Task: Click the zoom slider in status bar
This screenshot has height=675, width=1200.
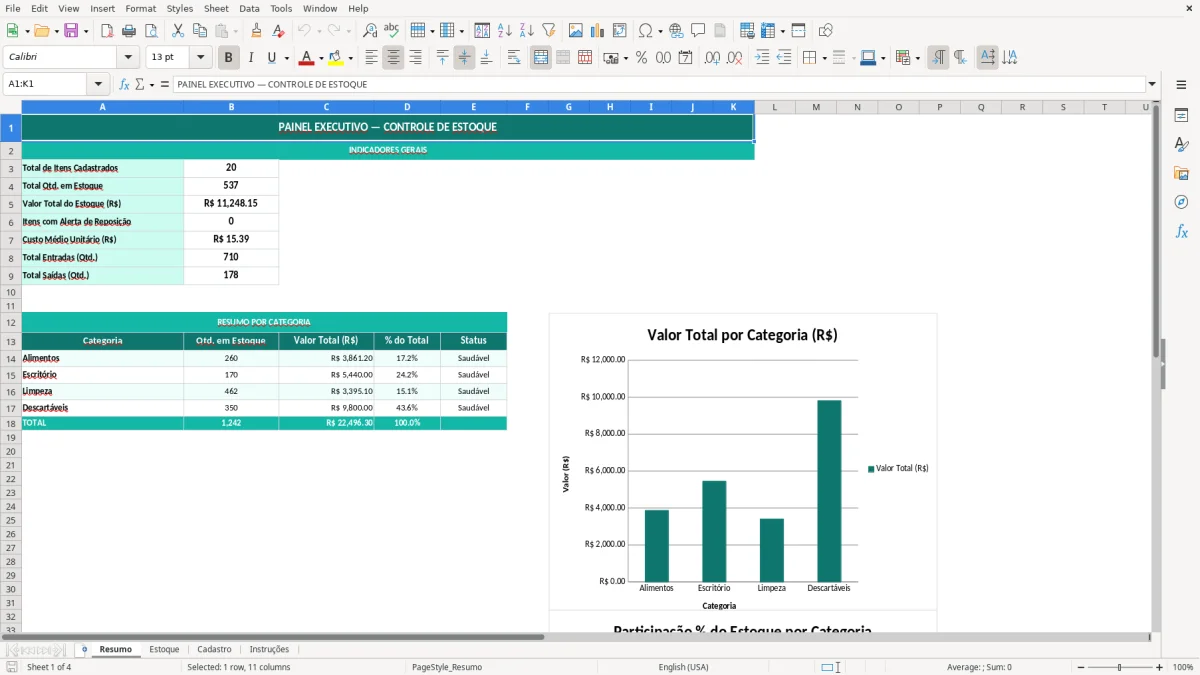Action: point(1120,667)
